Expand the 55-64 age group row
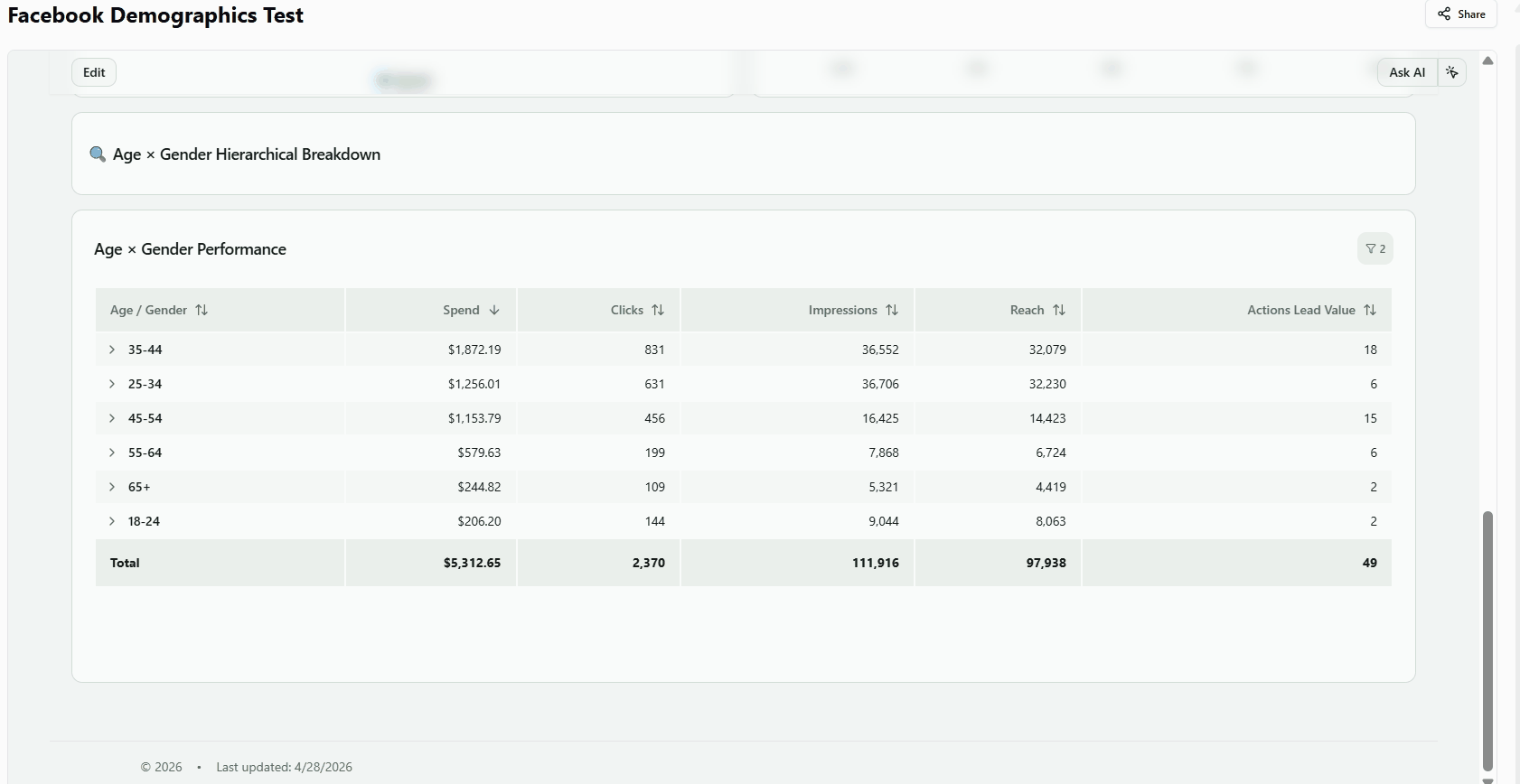1520x784 pixels. [x=112, y=453]
